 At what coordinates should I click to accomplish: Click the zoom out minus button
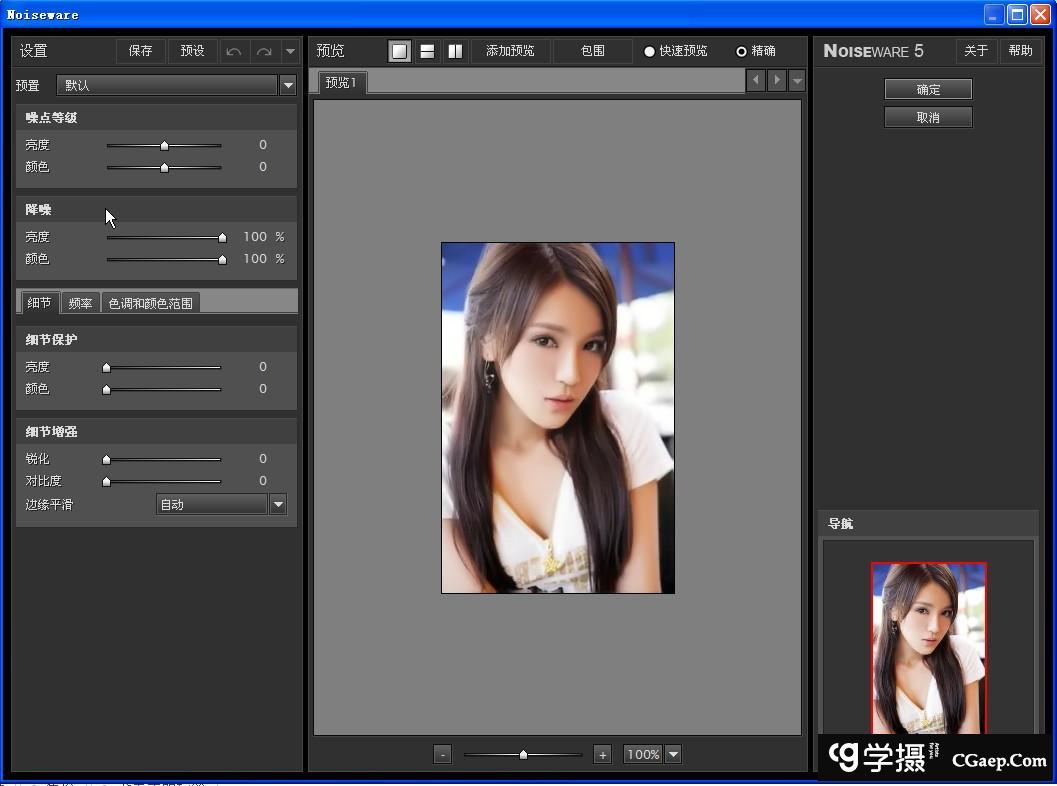(x=443, y=755)
